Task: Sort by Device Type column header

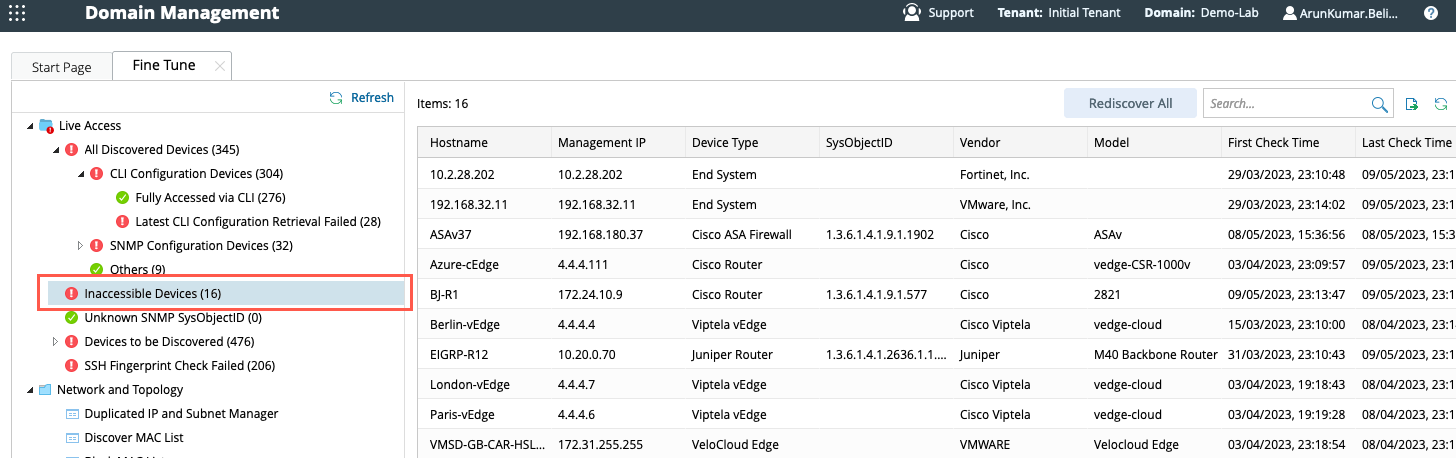Action: pyautogui.click(x=752, y=143)
